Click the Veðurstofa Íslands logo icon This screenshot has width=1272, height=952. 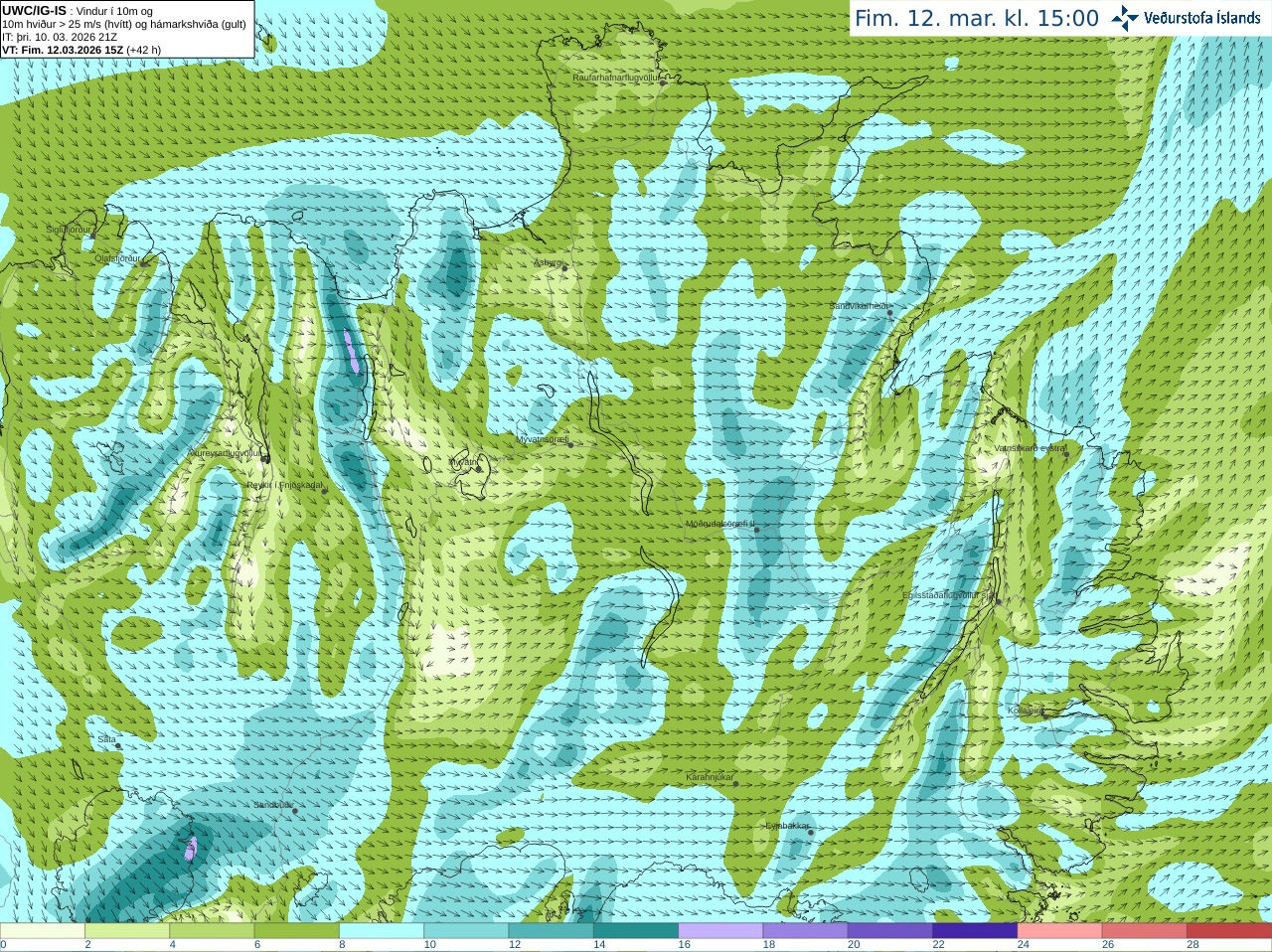(1125, 18)
